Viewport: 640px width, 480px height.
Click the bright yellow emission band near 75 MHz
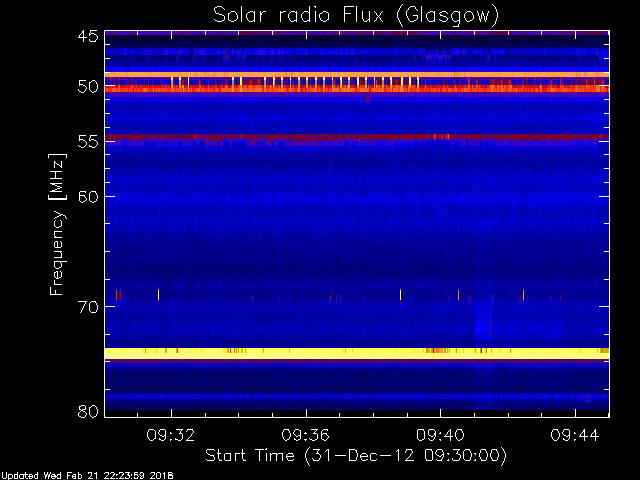coord(357,353)
